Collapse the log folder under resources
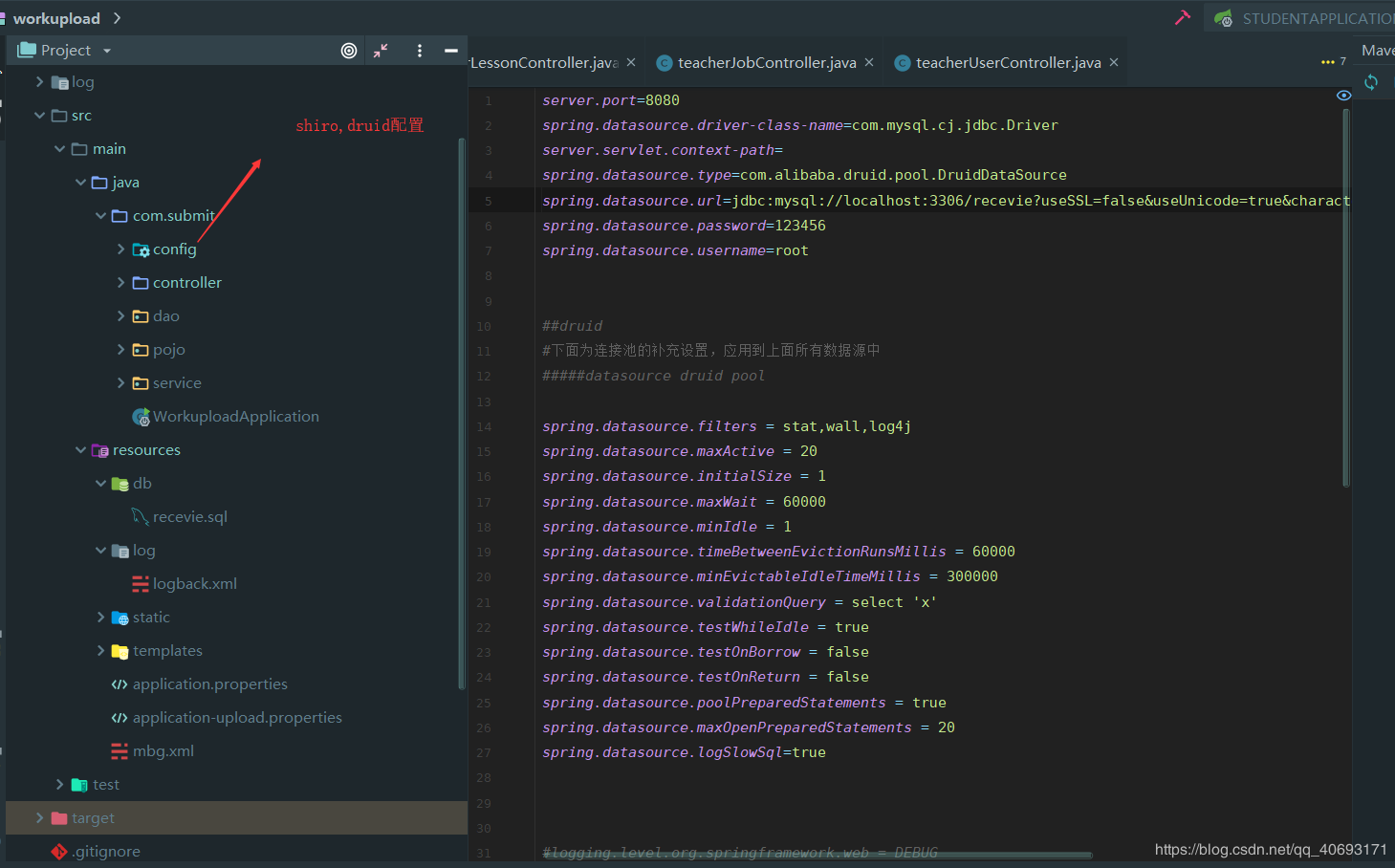1395x868 pixels. point(100,551)
